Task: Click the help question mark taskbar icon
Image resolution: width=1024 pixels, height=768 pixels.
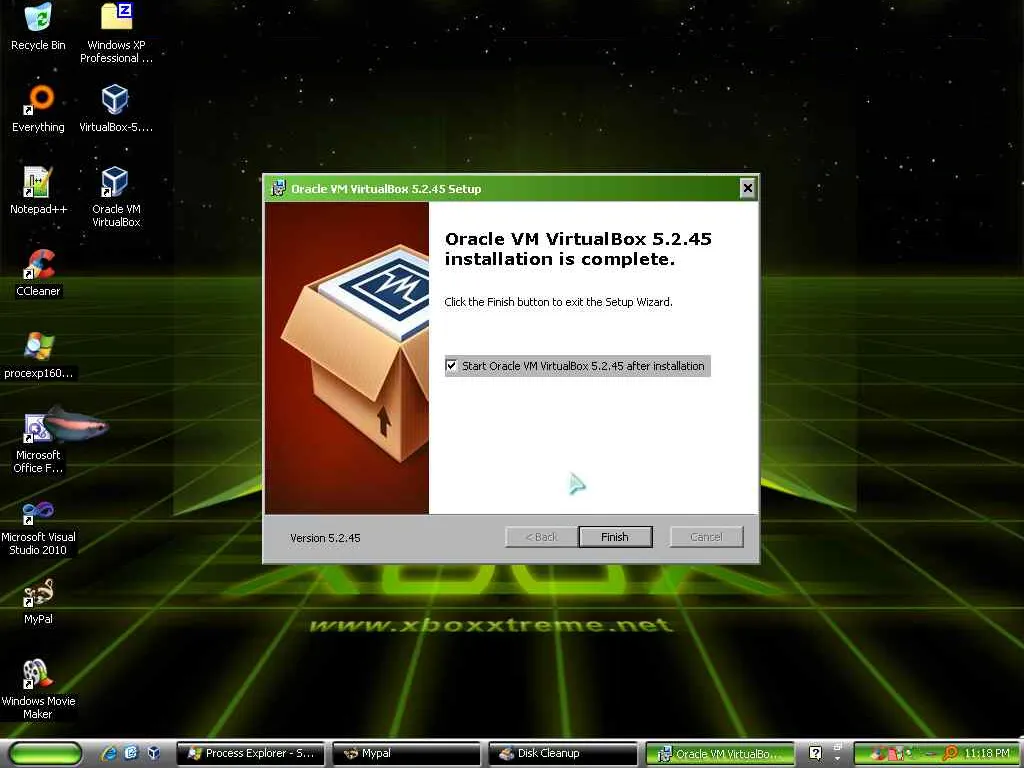Action: (815, 754)
